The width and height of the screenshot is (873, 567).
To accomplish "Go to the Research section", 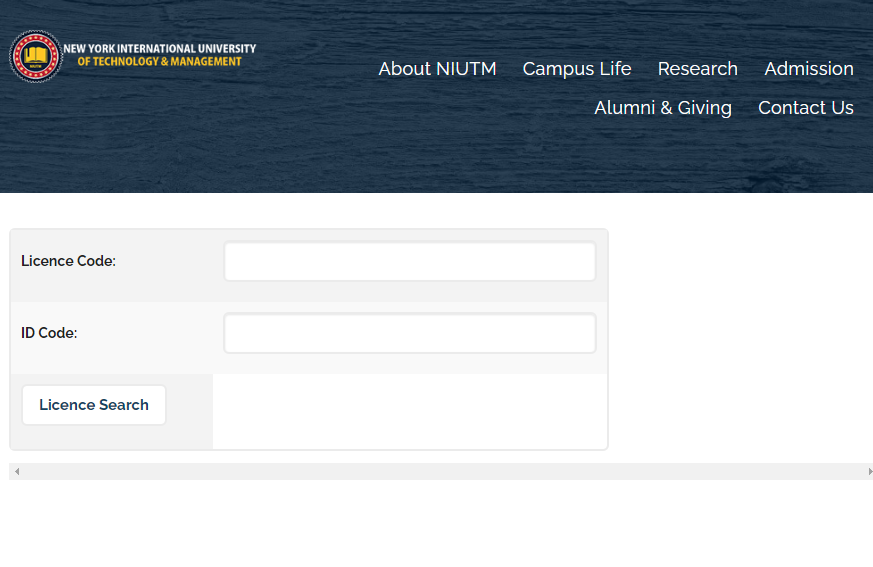I will click(x=698, y=69).
